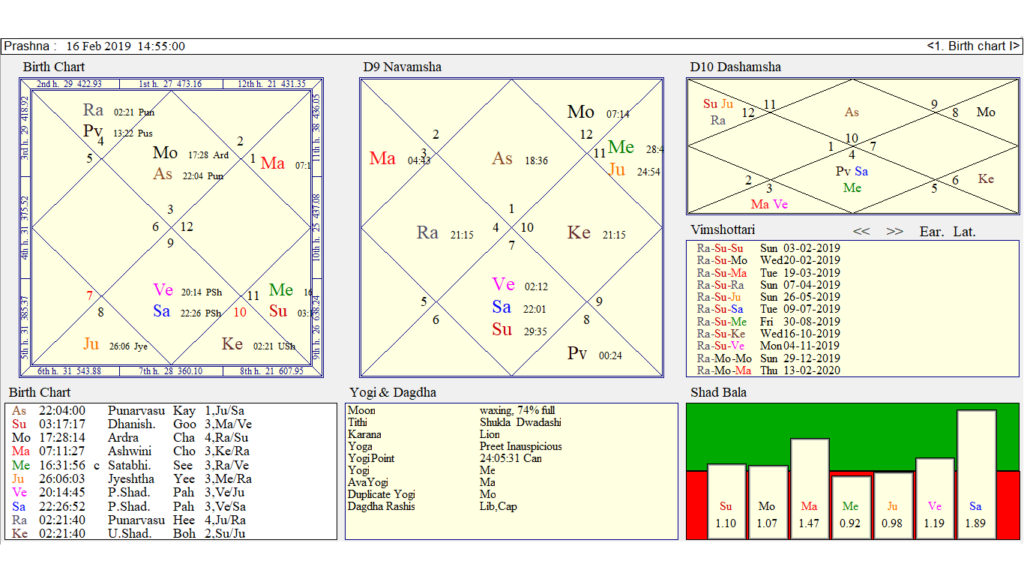Click the Me Satabhi. row in table

131,466
